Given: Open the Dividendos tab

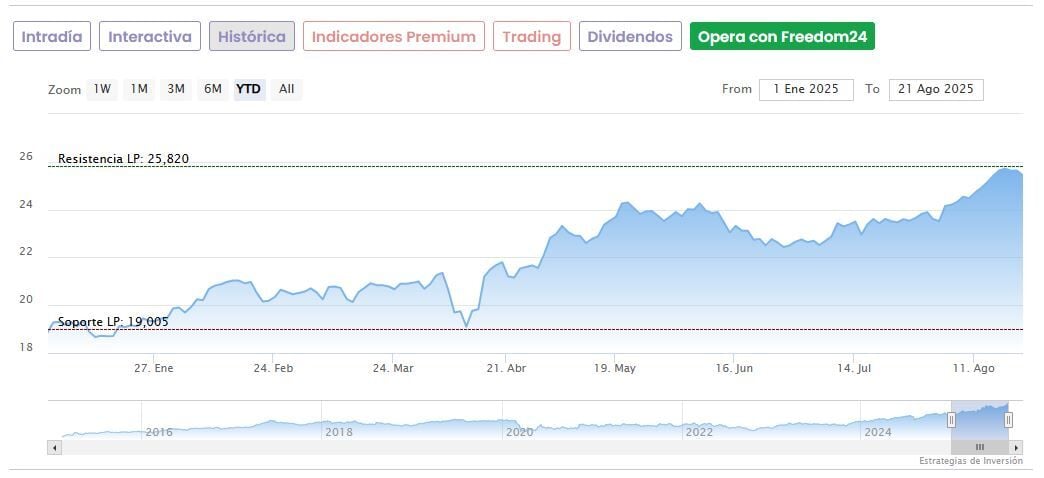Looking at the screenshot, I should pos(630,37).
